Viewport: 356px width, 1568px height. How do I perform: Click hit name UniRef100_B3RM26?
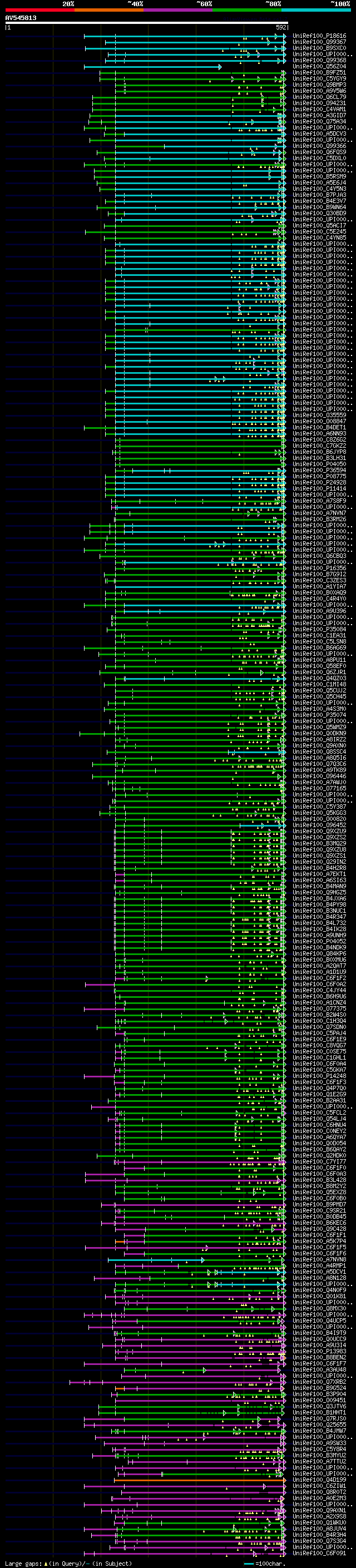pos(319,519)
